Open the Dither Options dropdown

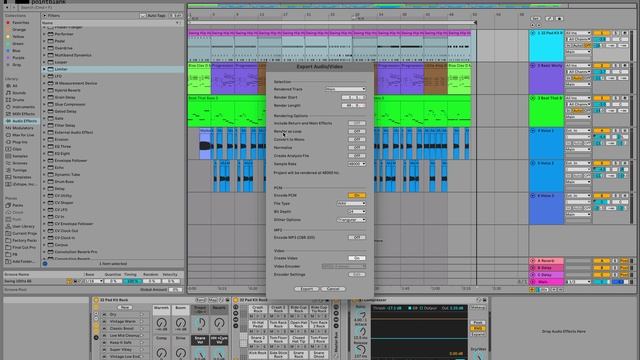coord(351,220)
